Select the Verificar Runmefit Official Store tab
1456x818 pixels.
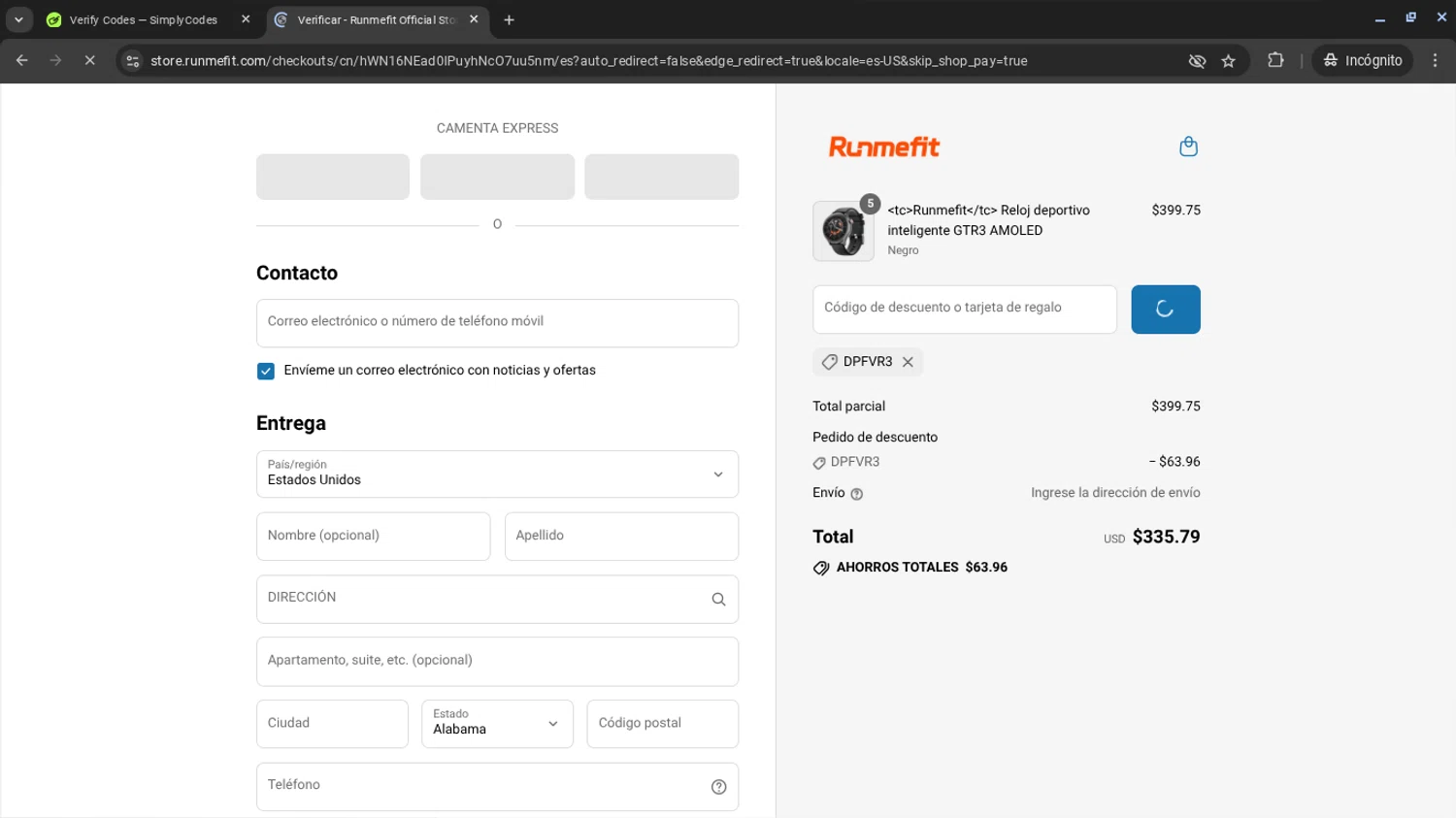(x=377, y=19)
